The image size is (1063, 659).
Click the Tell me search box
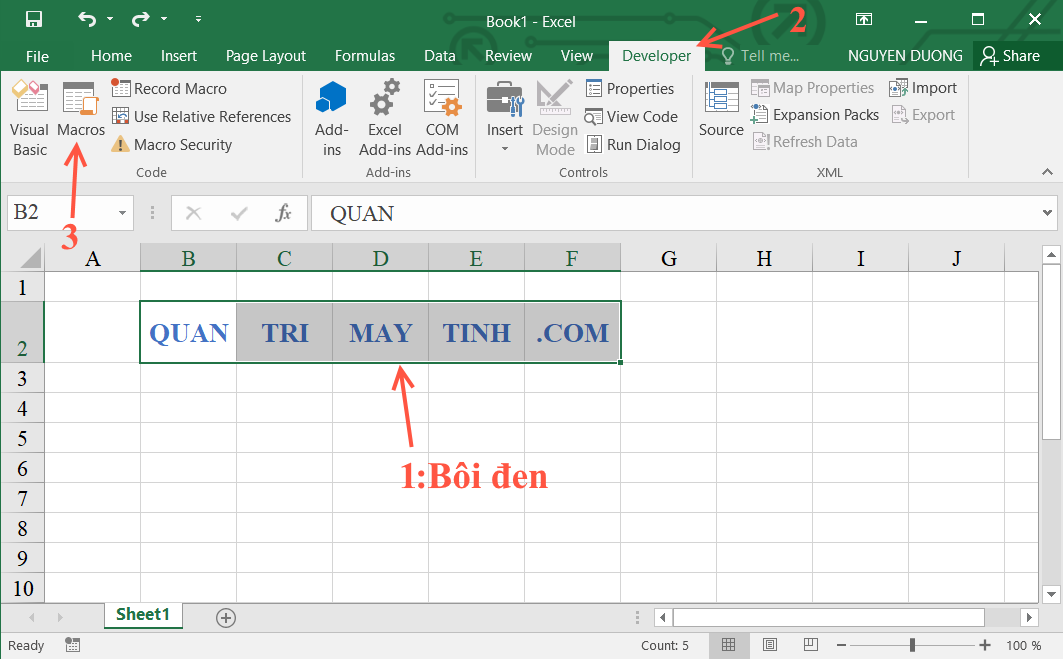click(761, 56)
